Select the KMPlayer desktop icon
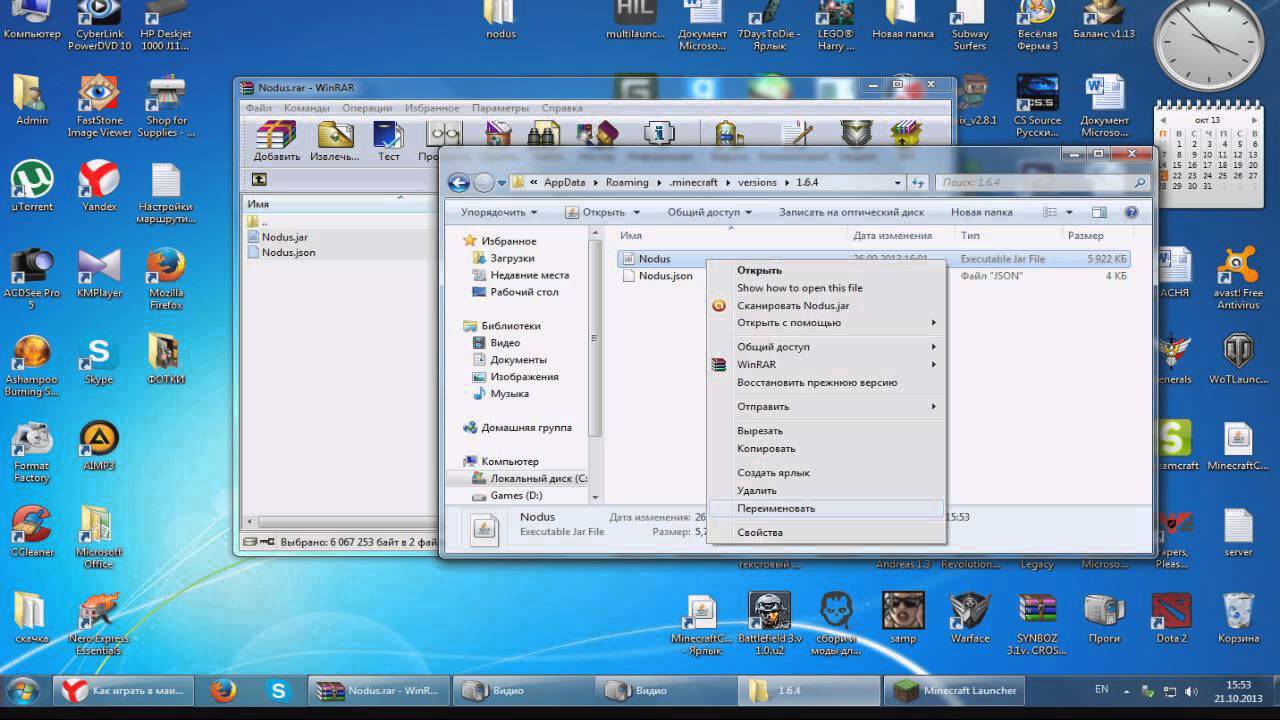1280x720 pixels. (99, 273)
